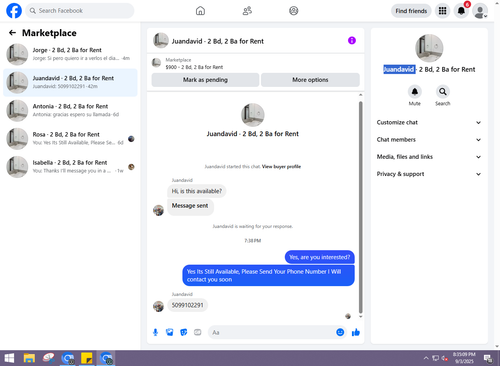Open the notifications bell in top bar
Viewport: 500px width, 366px height.
click(461, 11)
